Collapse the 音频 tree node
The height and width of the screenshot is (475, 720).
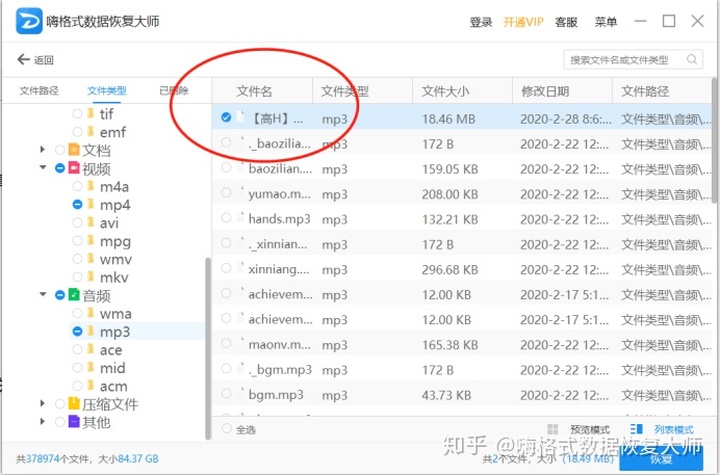[43, 294]
